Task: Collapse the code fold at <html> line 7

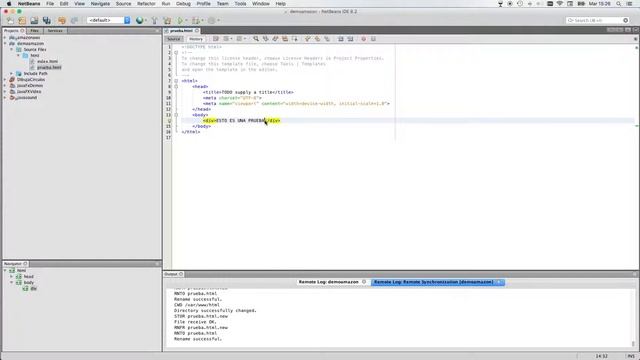Action: pos(176,81)
